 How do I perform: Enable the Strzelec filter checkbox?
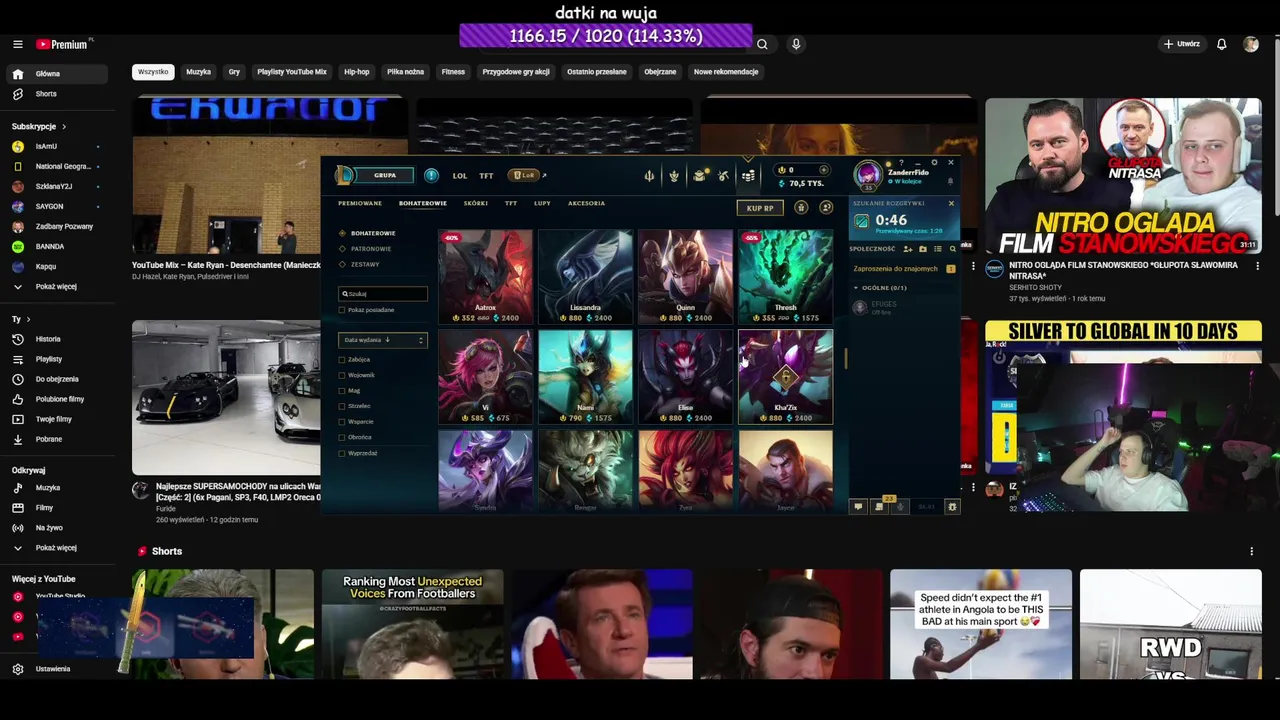(342, 406)
